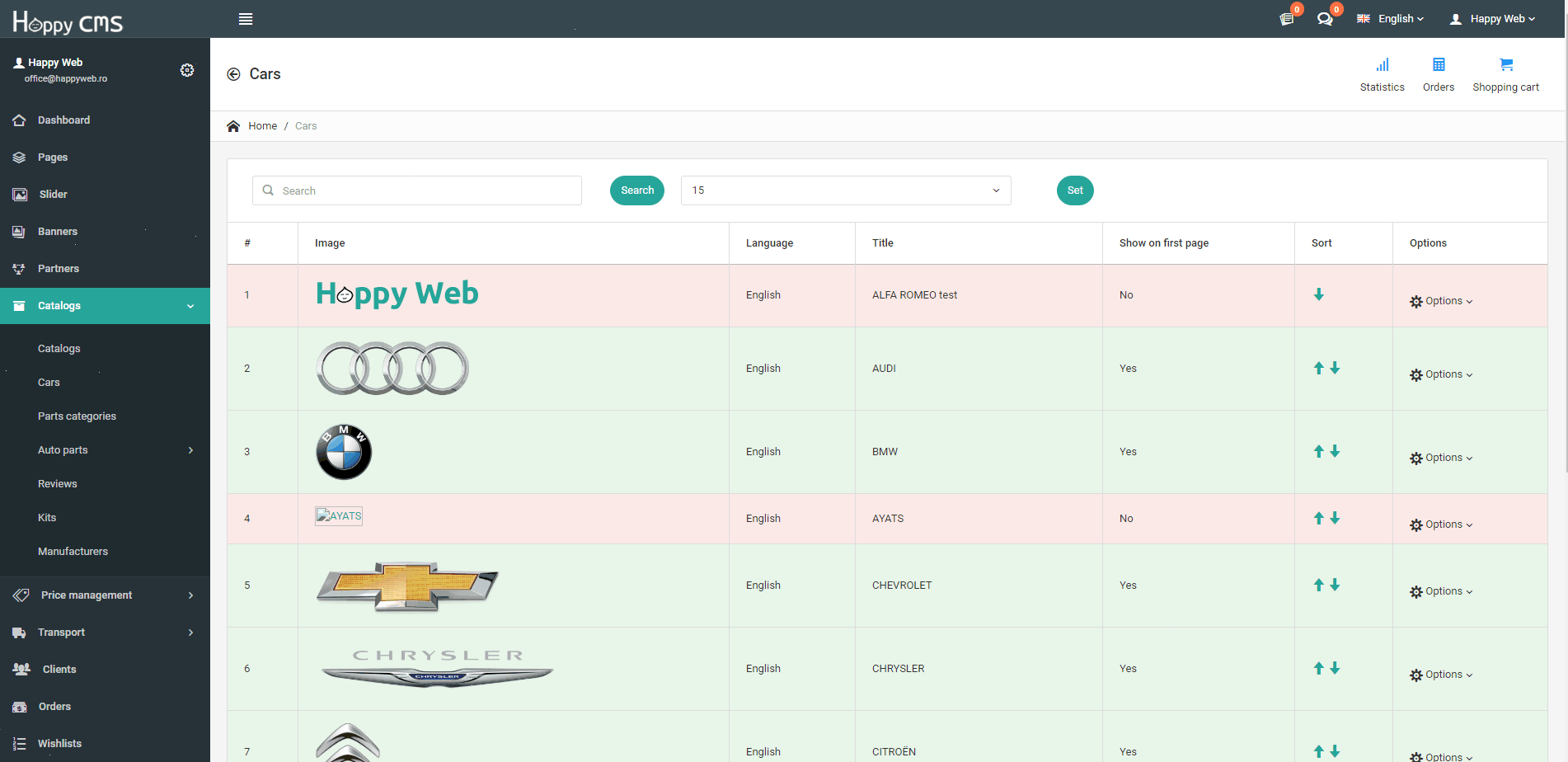This screenshot has height=762, width=1568.
Task: Click the Title column header
Action: coord(883,243)
